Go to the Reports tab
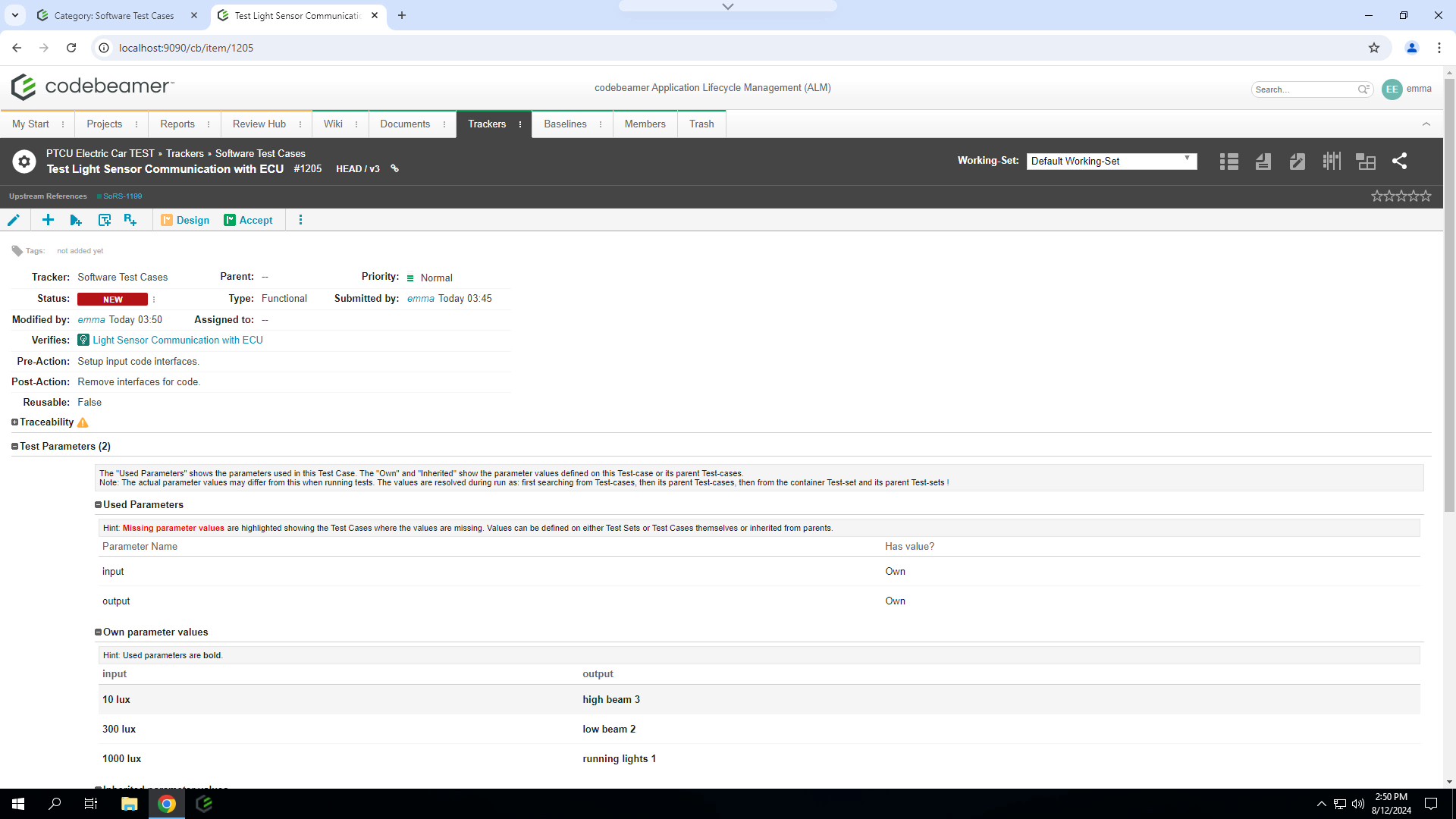Screen dimensions: 1456x819 pos(177,124)
